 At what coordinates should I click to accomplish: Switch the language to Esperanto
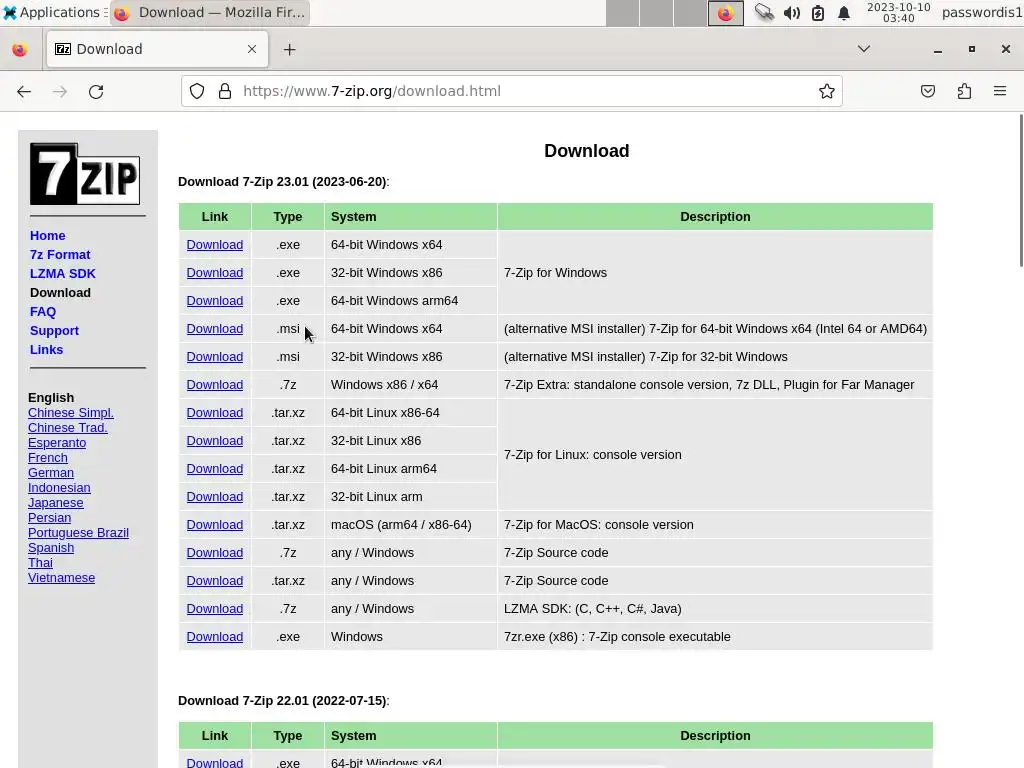[x=57, y=443]
